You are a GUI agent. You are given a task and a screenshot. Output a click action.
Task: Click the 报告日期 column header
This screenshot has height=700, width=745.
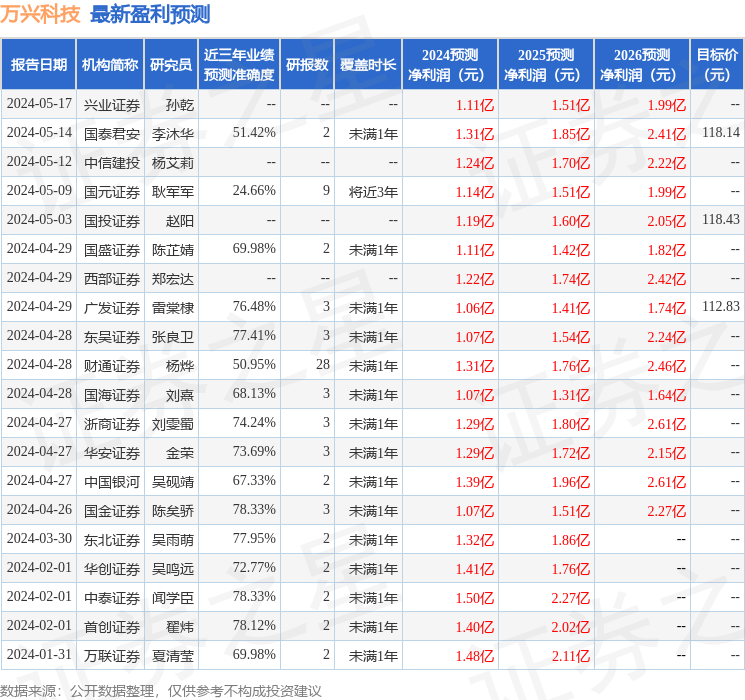(x=38, y=64)
